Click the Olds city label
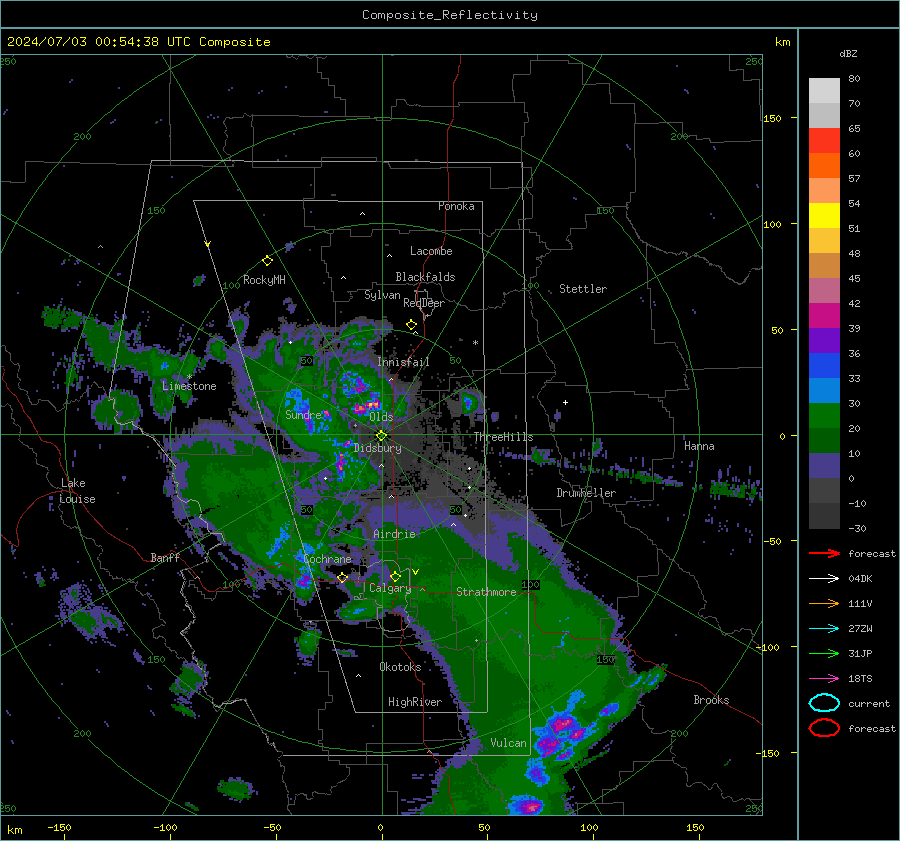900x841 pixels. tap(381, 417)
